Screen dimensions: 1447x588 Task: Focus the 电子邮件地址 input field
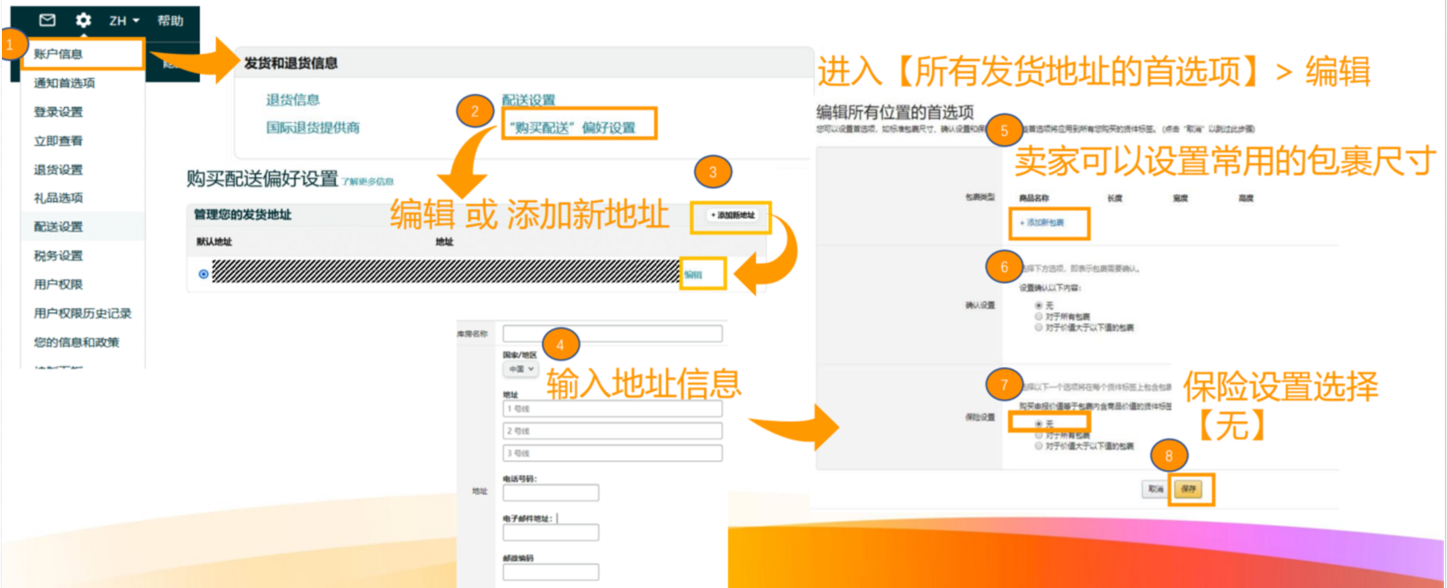point(551,532)
